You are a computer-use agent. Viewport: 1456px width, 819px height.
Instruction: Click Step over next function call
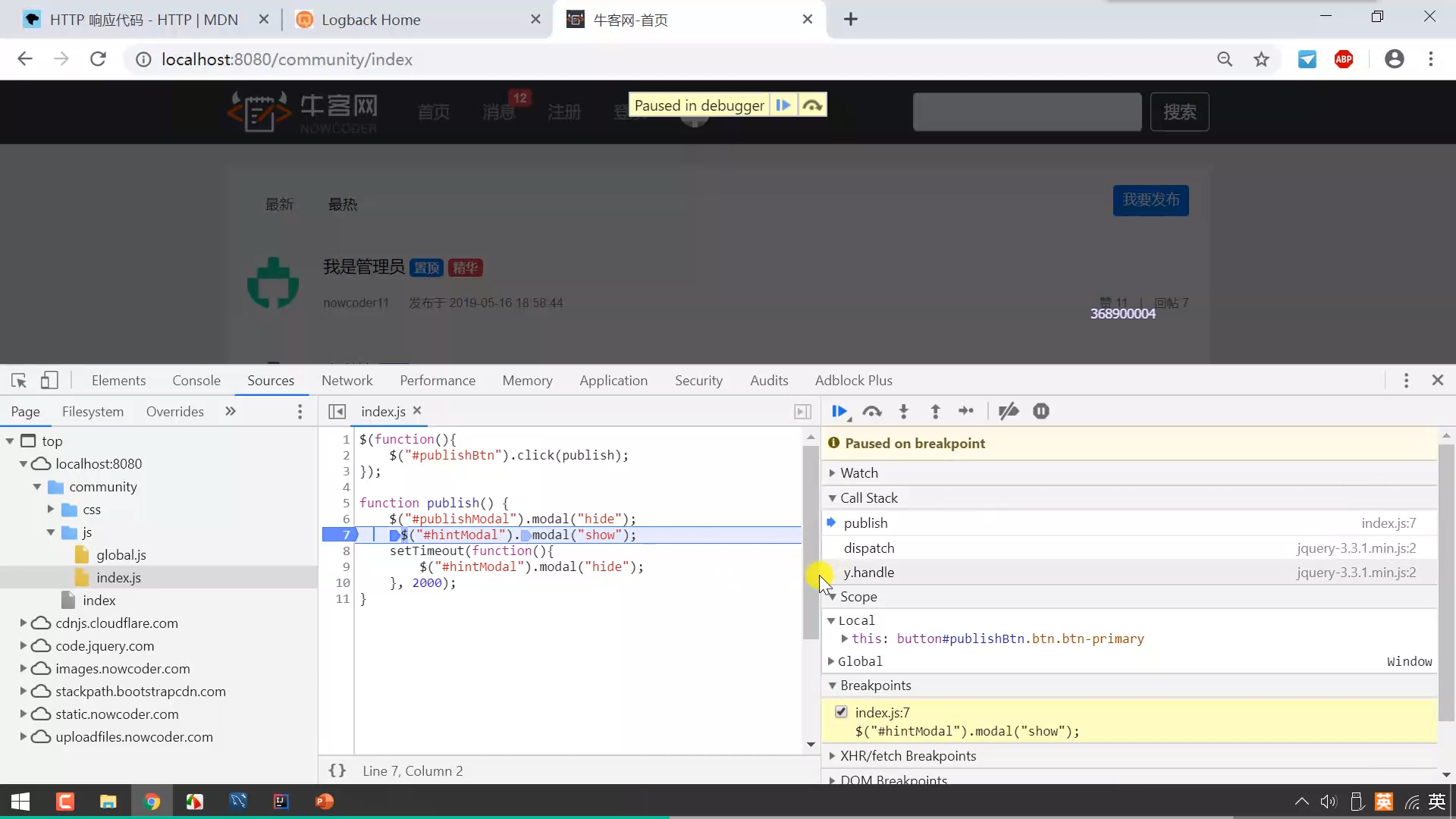(872, 411)
